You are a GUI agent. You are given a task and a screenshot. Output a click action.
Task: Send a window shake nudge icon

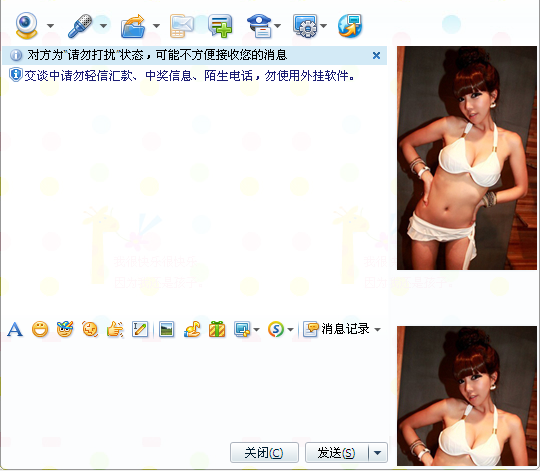point(90,329)
